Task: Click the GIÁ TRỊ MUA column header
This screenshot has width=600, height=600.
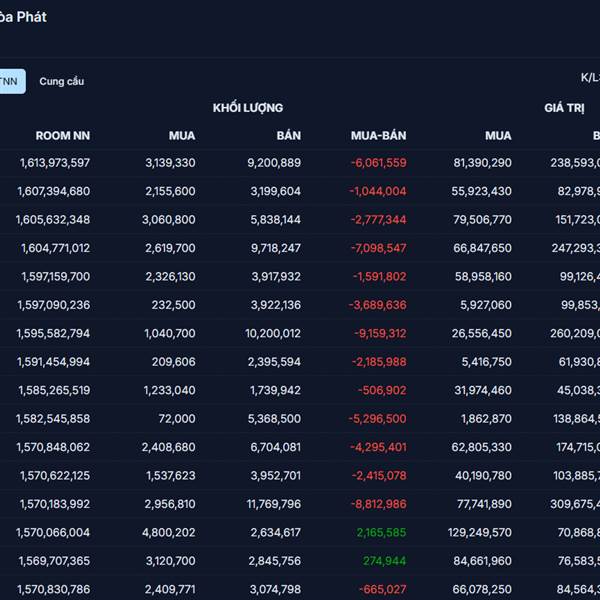Action: pos(498,135)
